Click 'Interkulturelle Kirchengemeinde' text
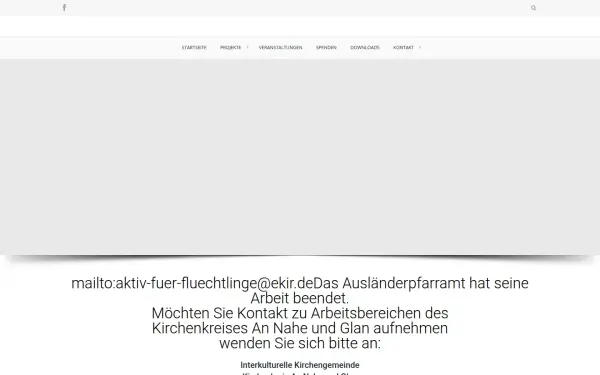Viewport: 600px width, 375px height. (300, 365)
